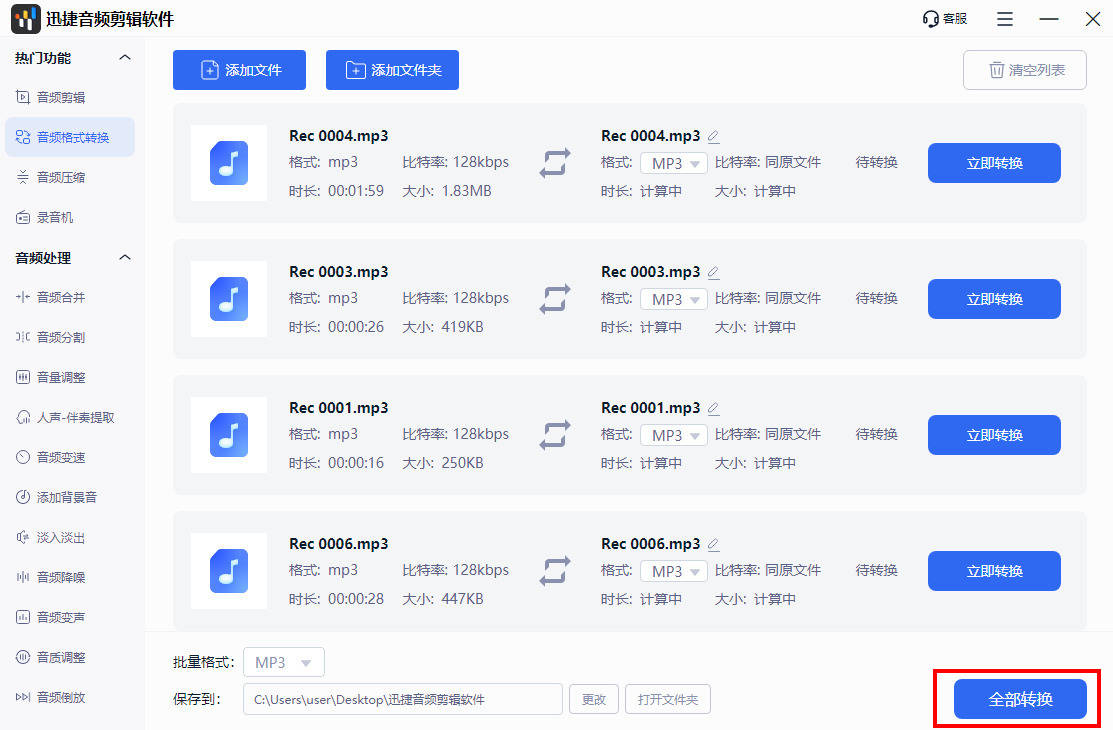The height and width of the screenshot is (730, 1113).
Task: Click the music note thumbnail of Rec 0004.mp3
Action: pos(229,163)
